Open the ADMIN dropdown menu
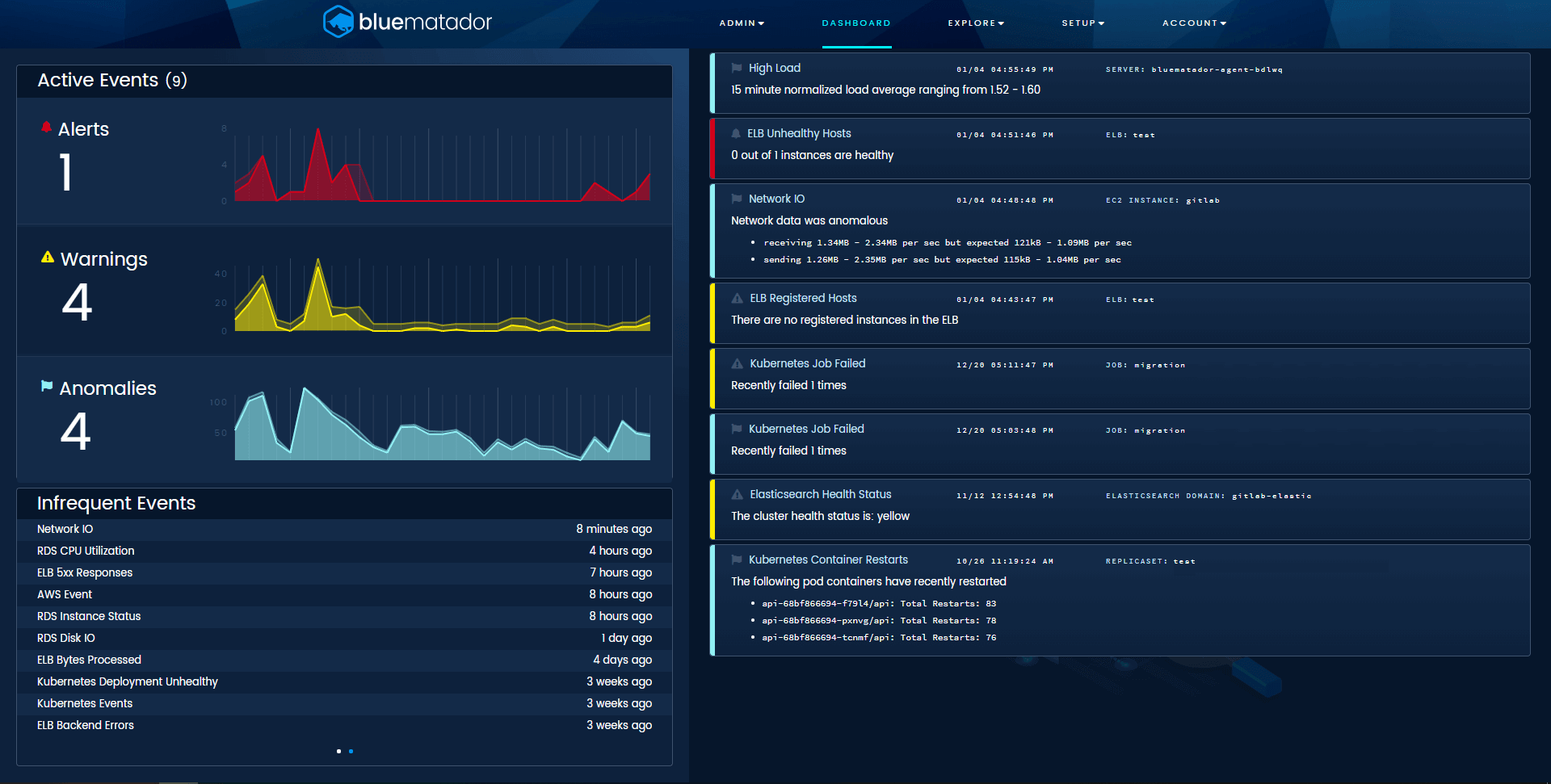Viewport: 1551px width, 784px height. click(741, 23)
